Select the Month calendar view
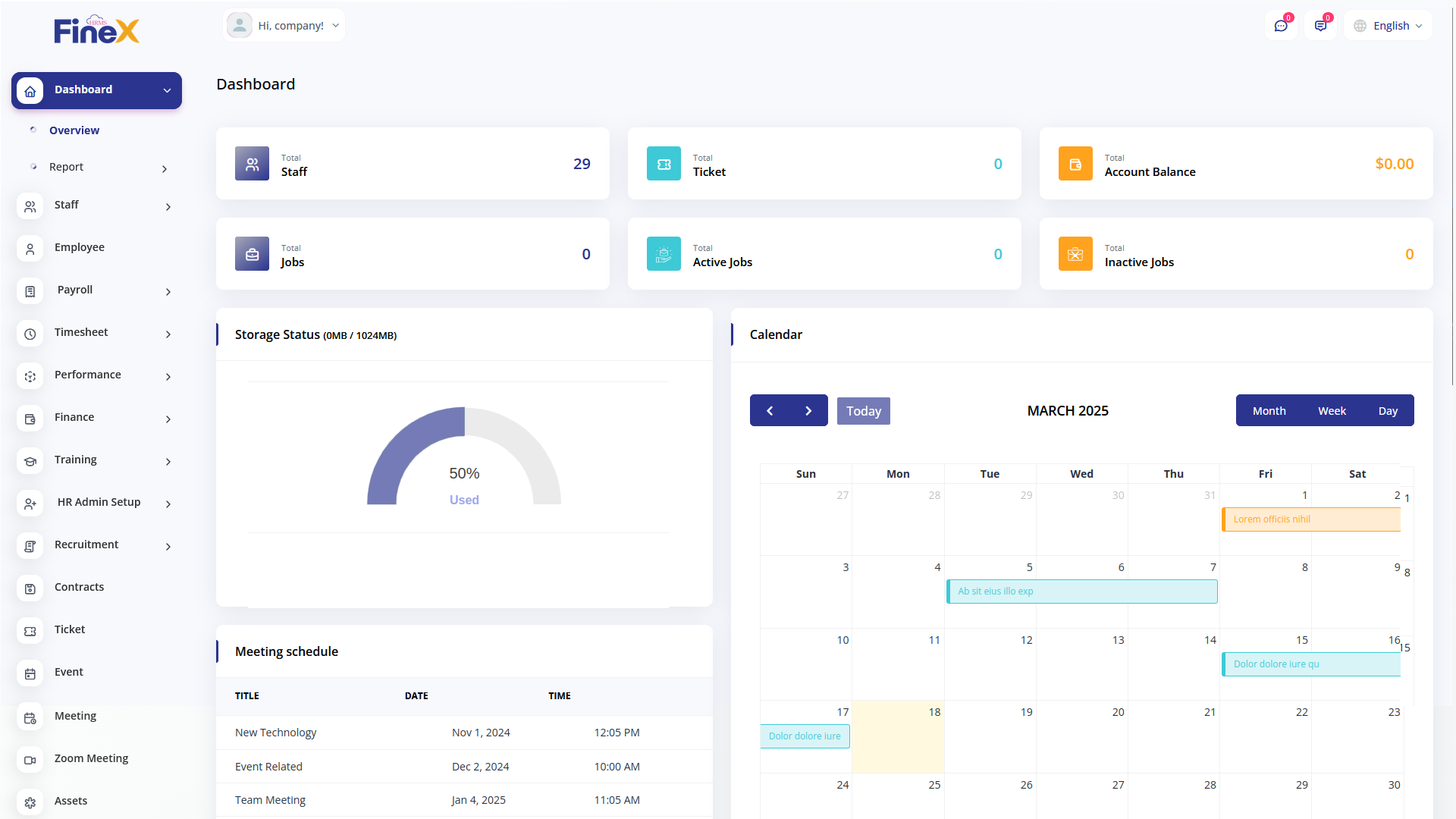Image resolution: width=1456 pixels, height=819 pixels. (x=1269, y=411)
